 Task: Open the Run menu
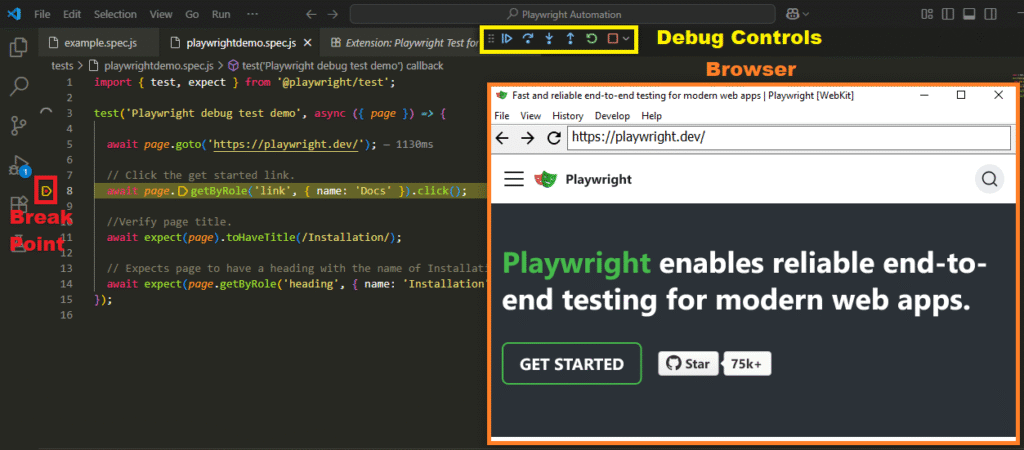click(x=221, y=14)
